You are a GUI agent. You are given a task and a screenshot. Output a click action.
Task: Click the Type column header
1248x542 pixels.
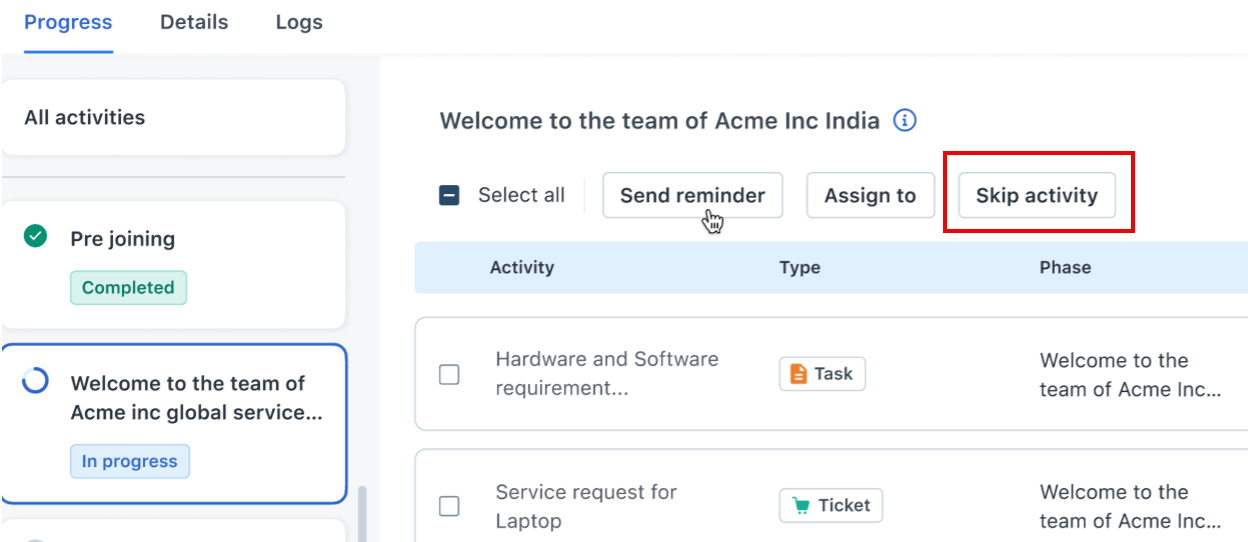pyautogui.click(x=800, y=267)
